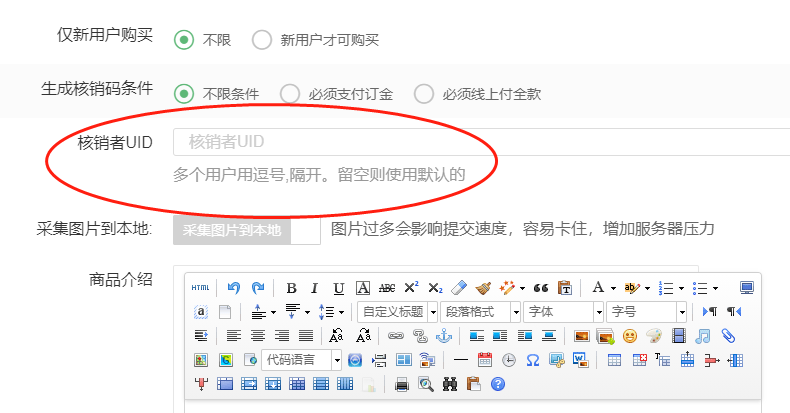Select the 必须线上付全款 radio button
Screen dimensions: 790x413
[x=424, y=94]
